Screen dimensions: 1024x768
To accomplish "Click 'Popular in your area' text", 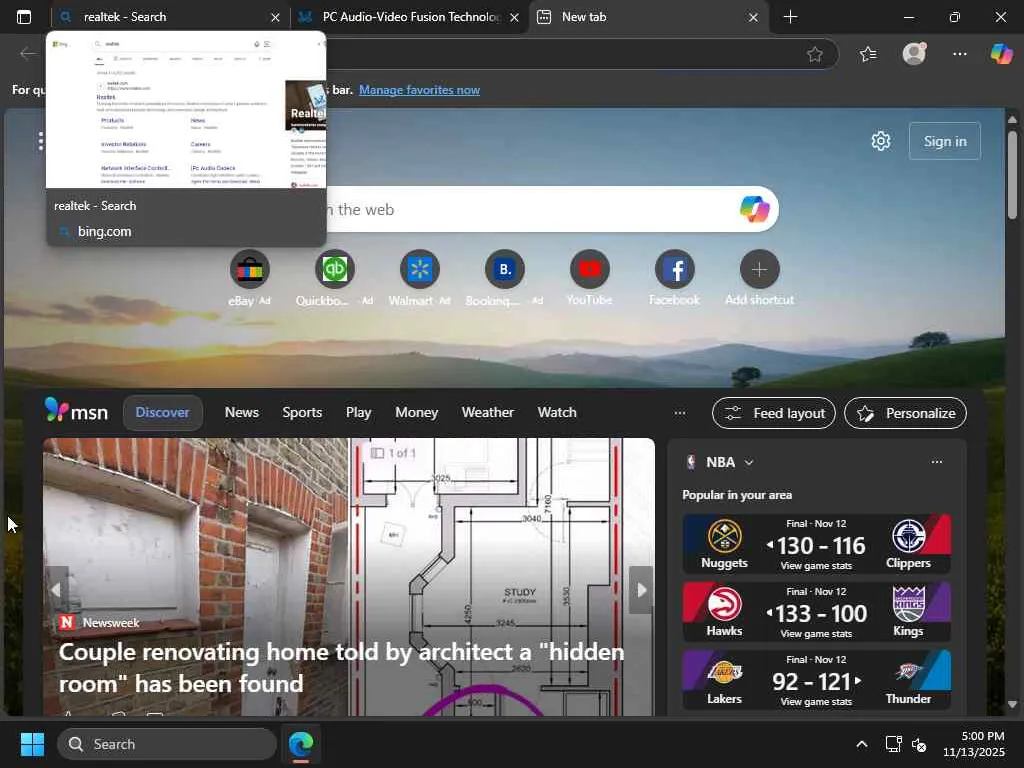I will point(737,495).
